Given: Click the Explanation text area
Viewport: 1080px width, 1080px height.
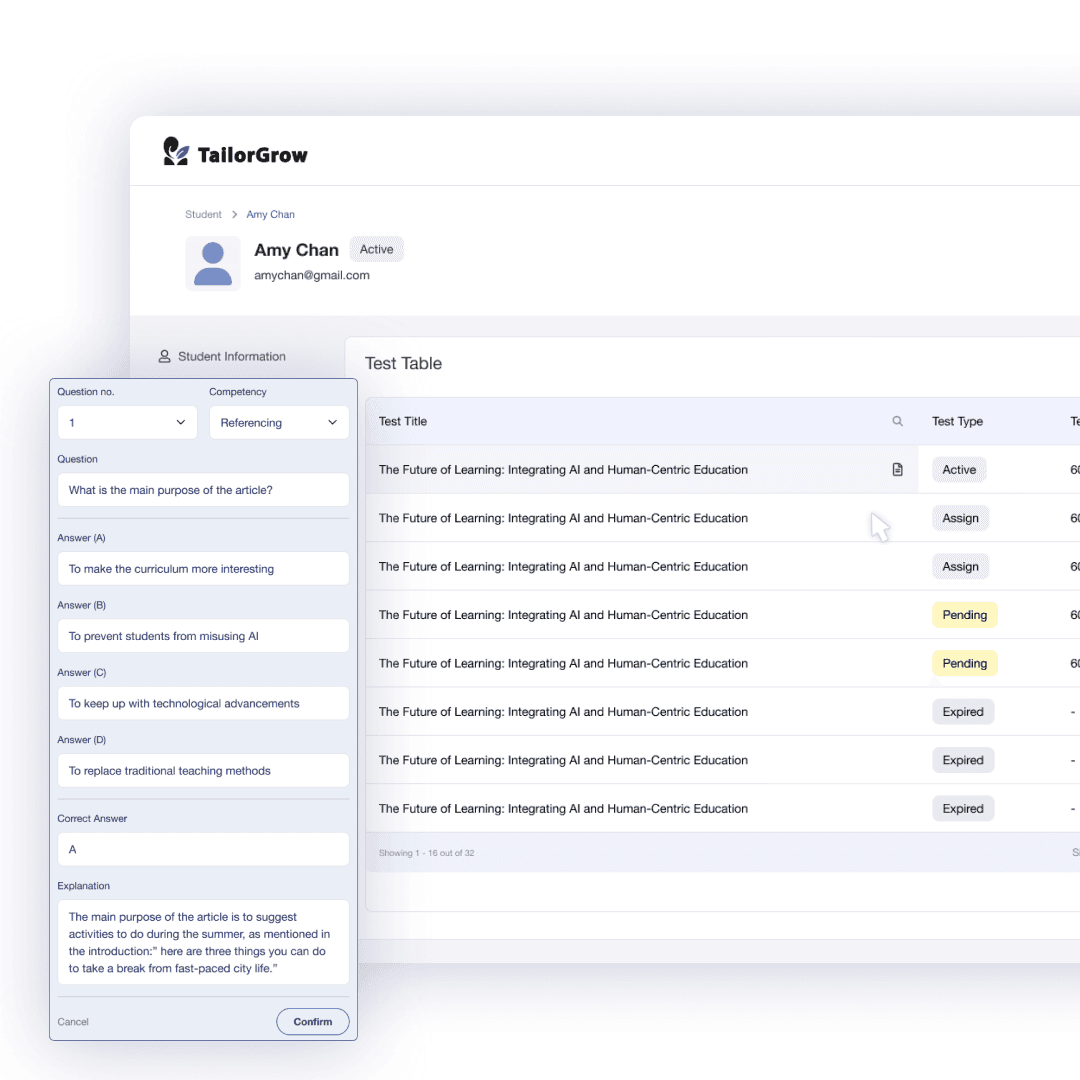Looking at the screenshot, I should click(x=203, y=942).
